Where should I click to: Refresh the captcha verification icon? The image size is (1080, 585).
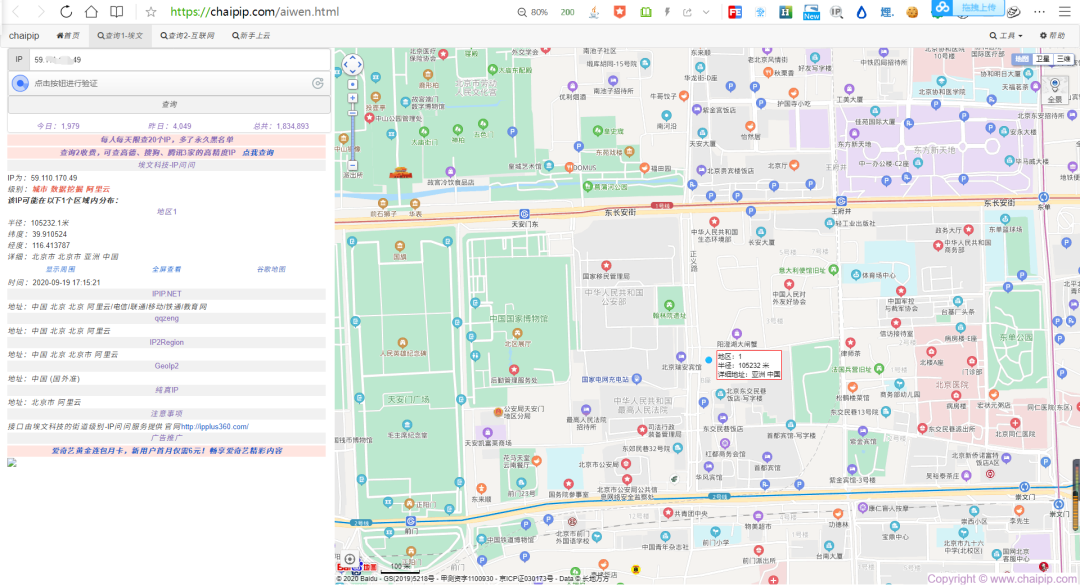coord(318,83)
